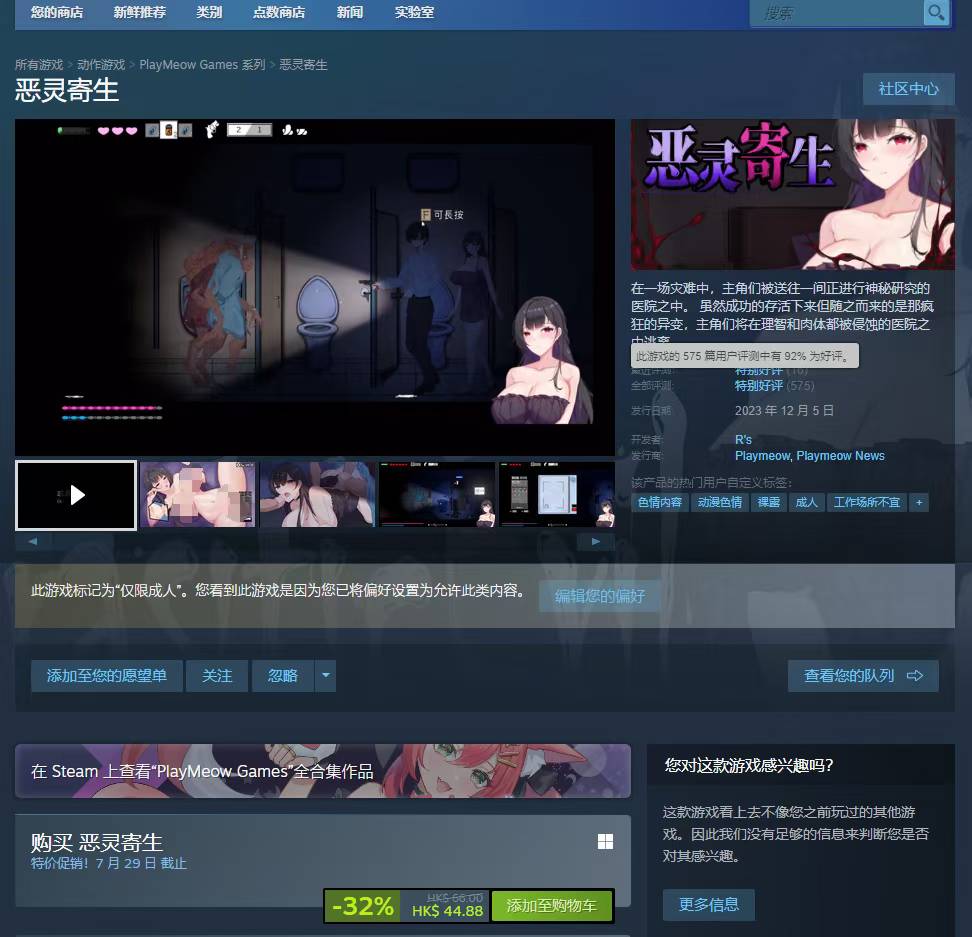Image resolution: width=972 pixels, height=937 pixels.
Task: Click the 恶灵寄生 breadcrumb link
Action: (303, 64)
